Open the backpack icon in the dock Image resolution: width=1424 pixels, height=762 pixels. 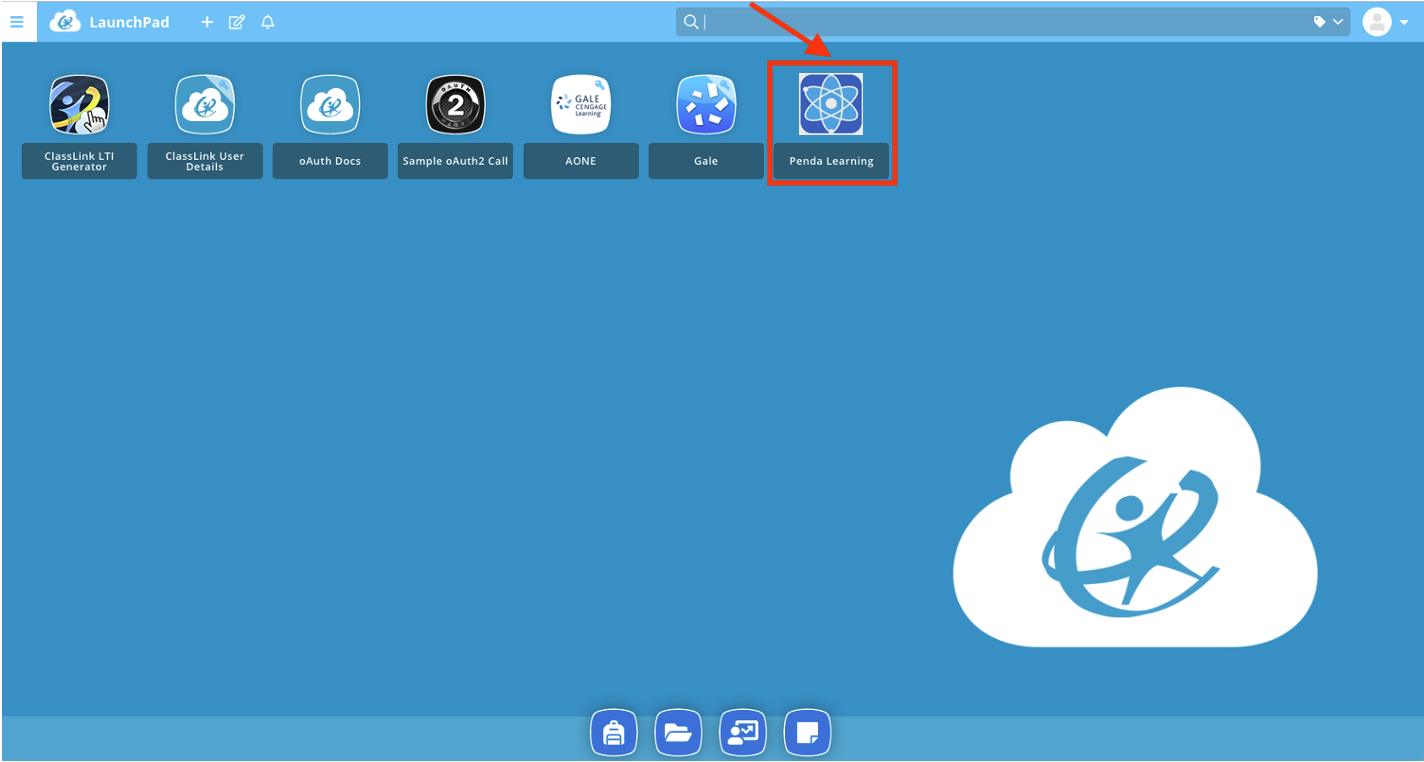(614, 733)
